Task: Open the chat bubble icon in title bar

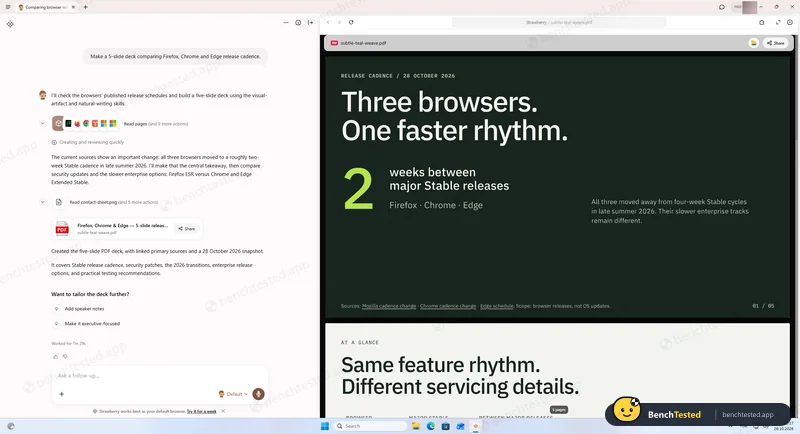Action: (x=722, y=7)
